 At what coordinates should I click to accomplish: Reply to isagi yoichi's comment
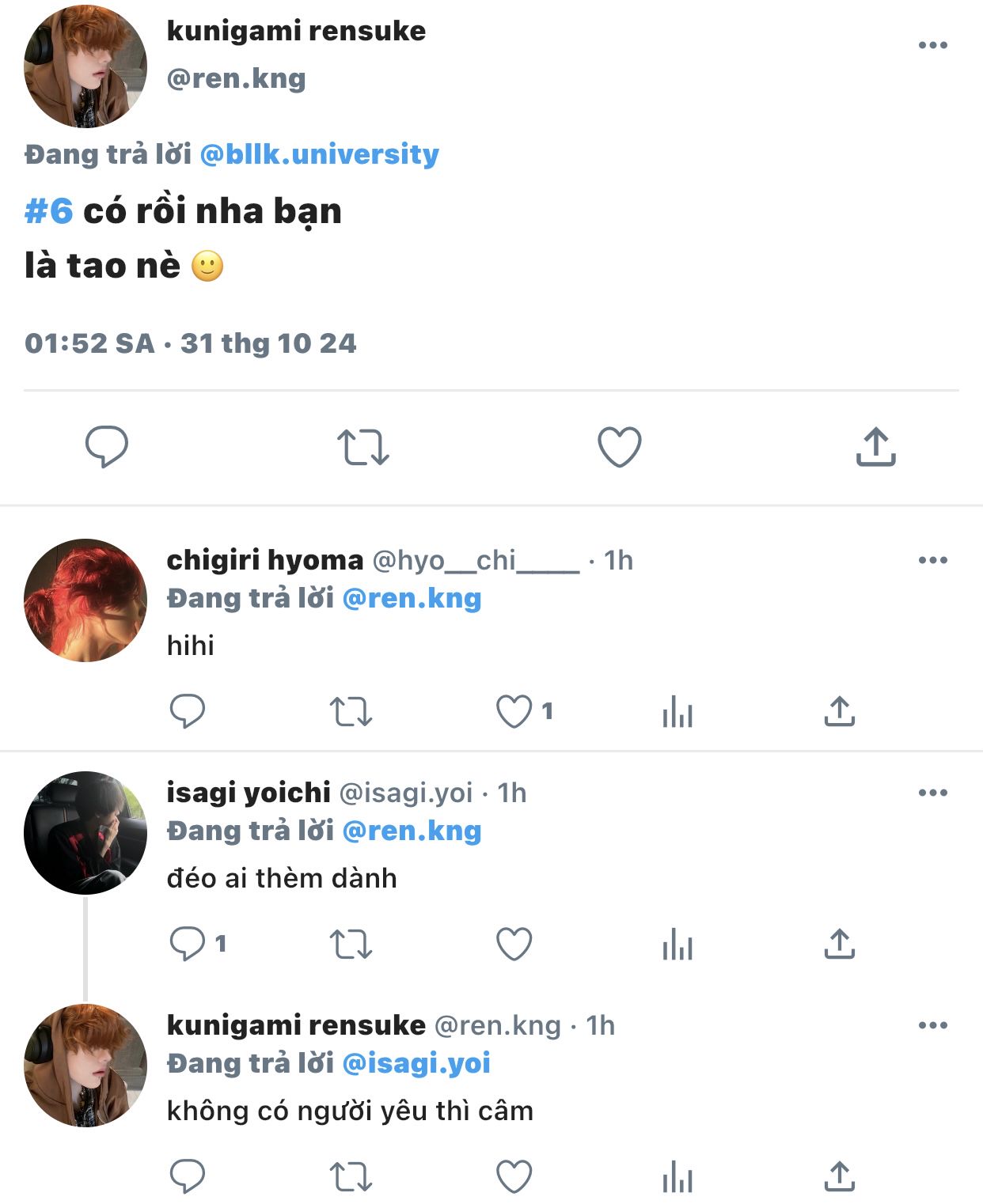(188, 944)
